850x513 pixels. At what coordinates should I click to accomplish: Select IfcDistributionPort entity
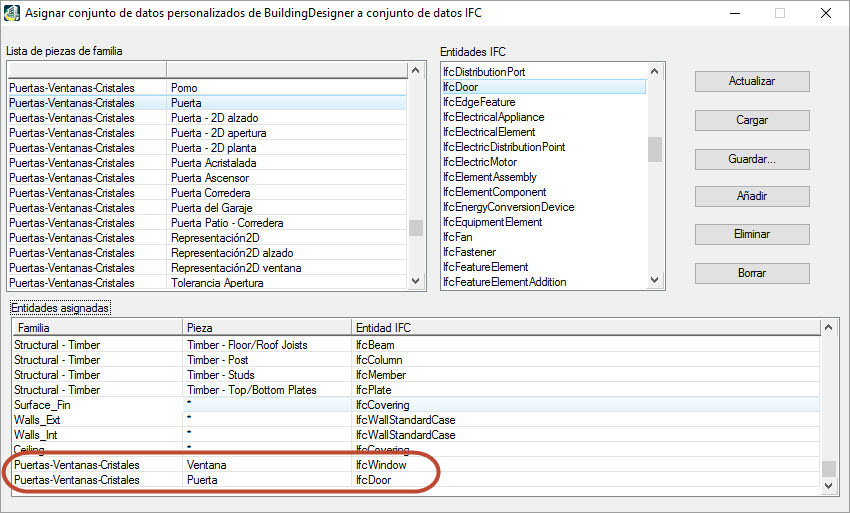click(544, 72)
